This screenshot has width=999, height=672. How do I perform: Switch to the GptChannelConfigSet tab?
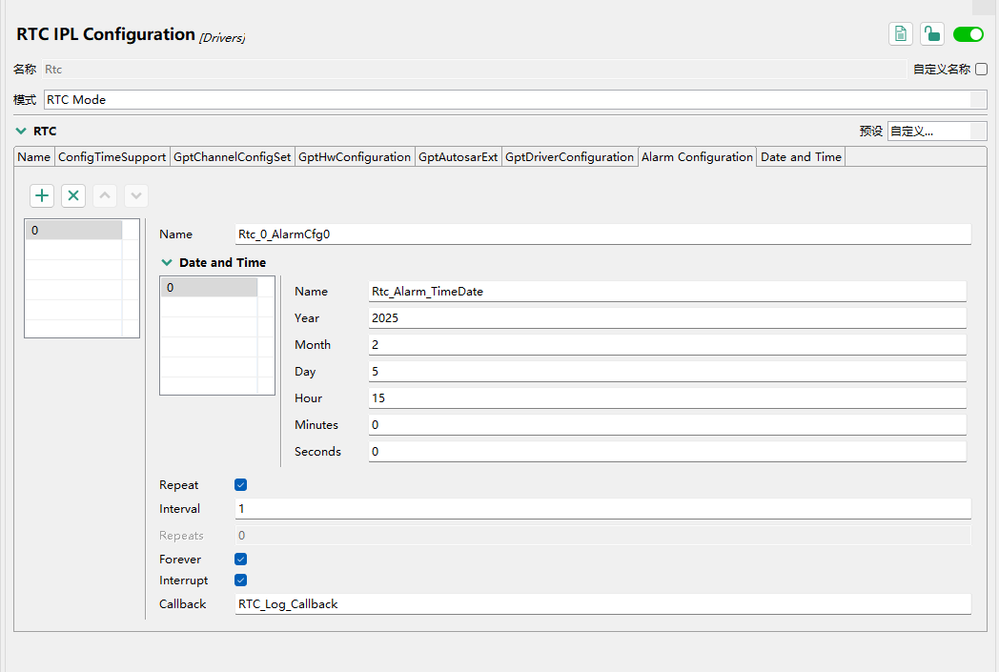[232, 157]
